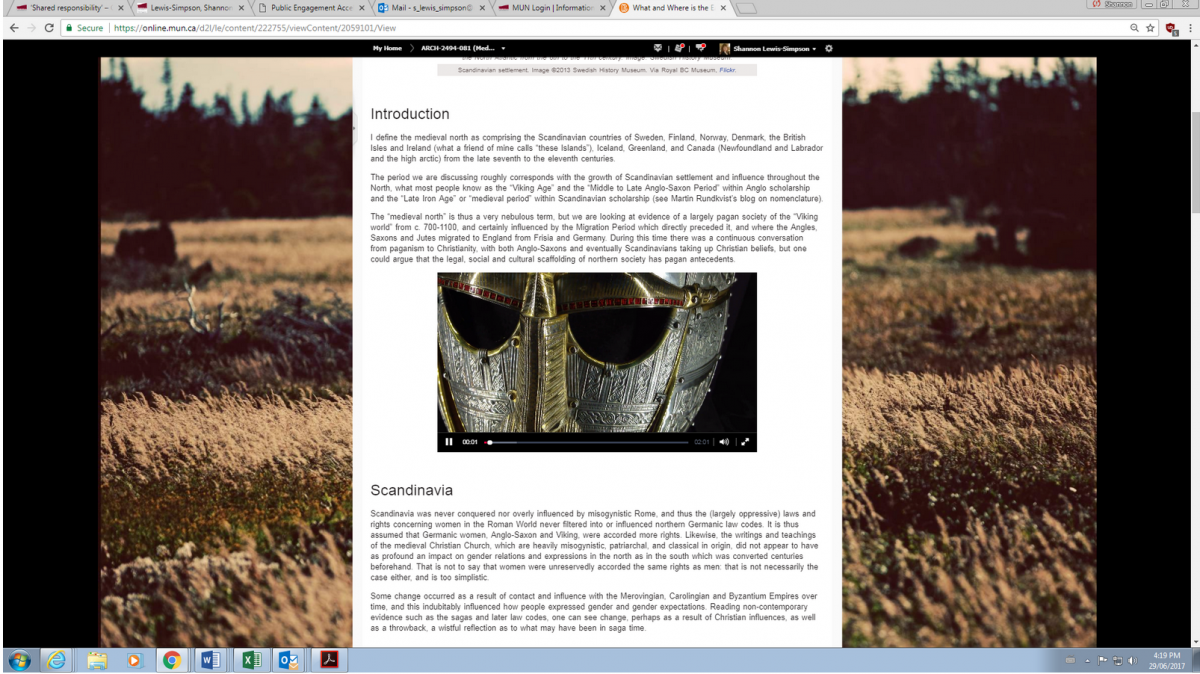Seek along the video progress bar
The height and width of the screenshot is (674, 1200).
click(587, 442)
